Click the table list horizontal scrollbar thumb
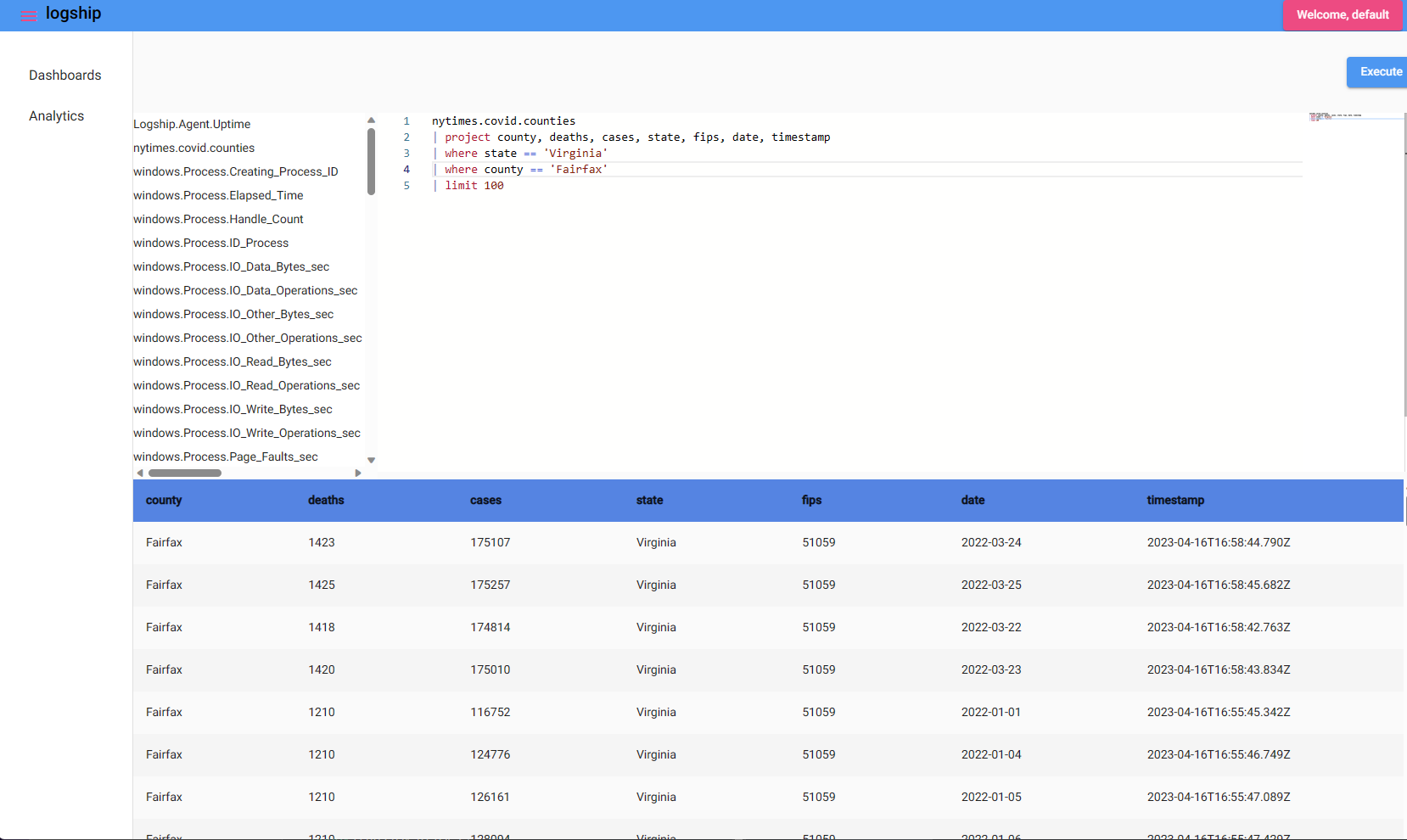The width and height of the screenshot is (1407, 840). point(185,473)
